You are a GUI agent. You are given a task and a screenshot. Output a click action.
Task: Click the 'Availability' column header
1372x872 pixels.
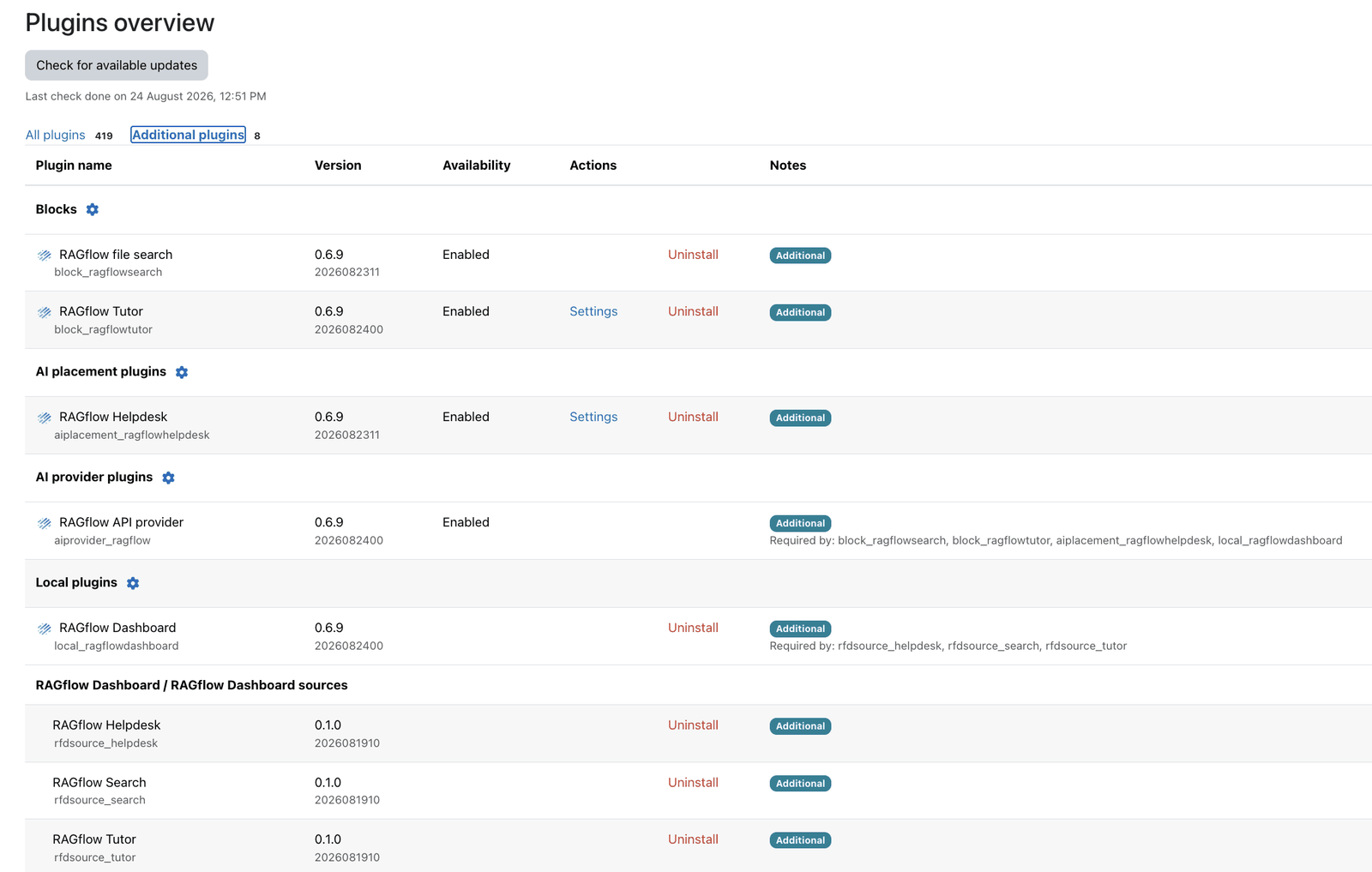coord(476,165)
